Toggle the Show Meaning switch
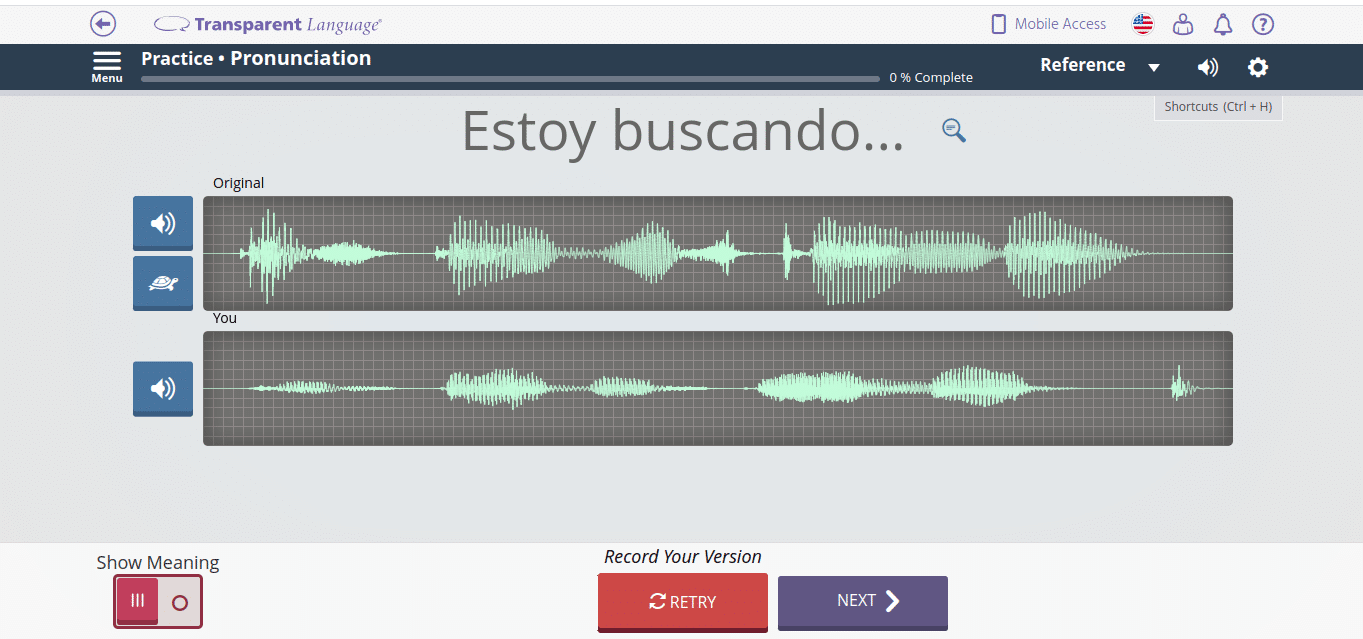 pyautogui.click(x=159, y=602)
